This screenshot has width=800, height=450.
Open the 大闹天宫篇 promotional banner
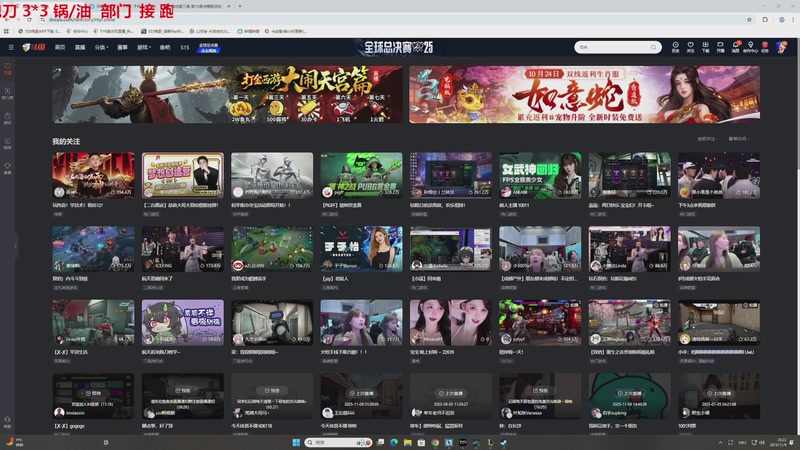pos(227,94)
